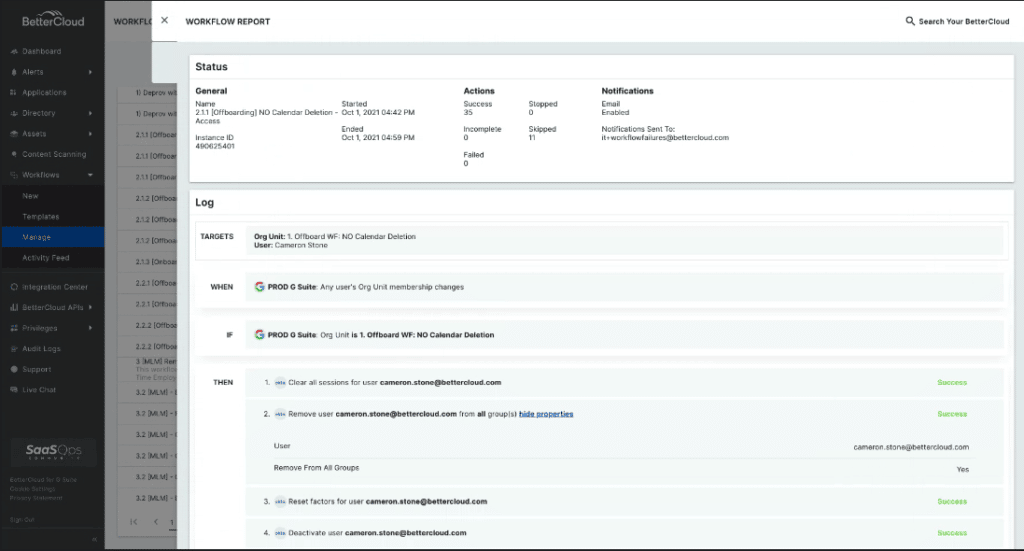Open Assets in the sidebar
The width and height of the screenshot is (1024, 551).
(34, 134)
